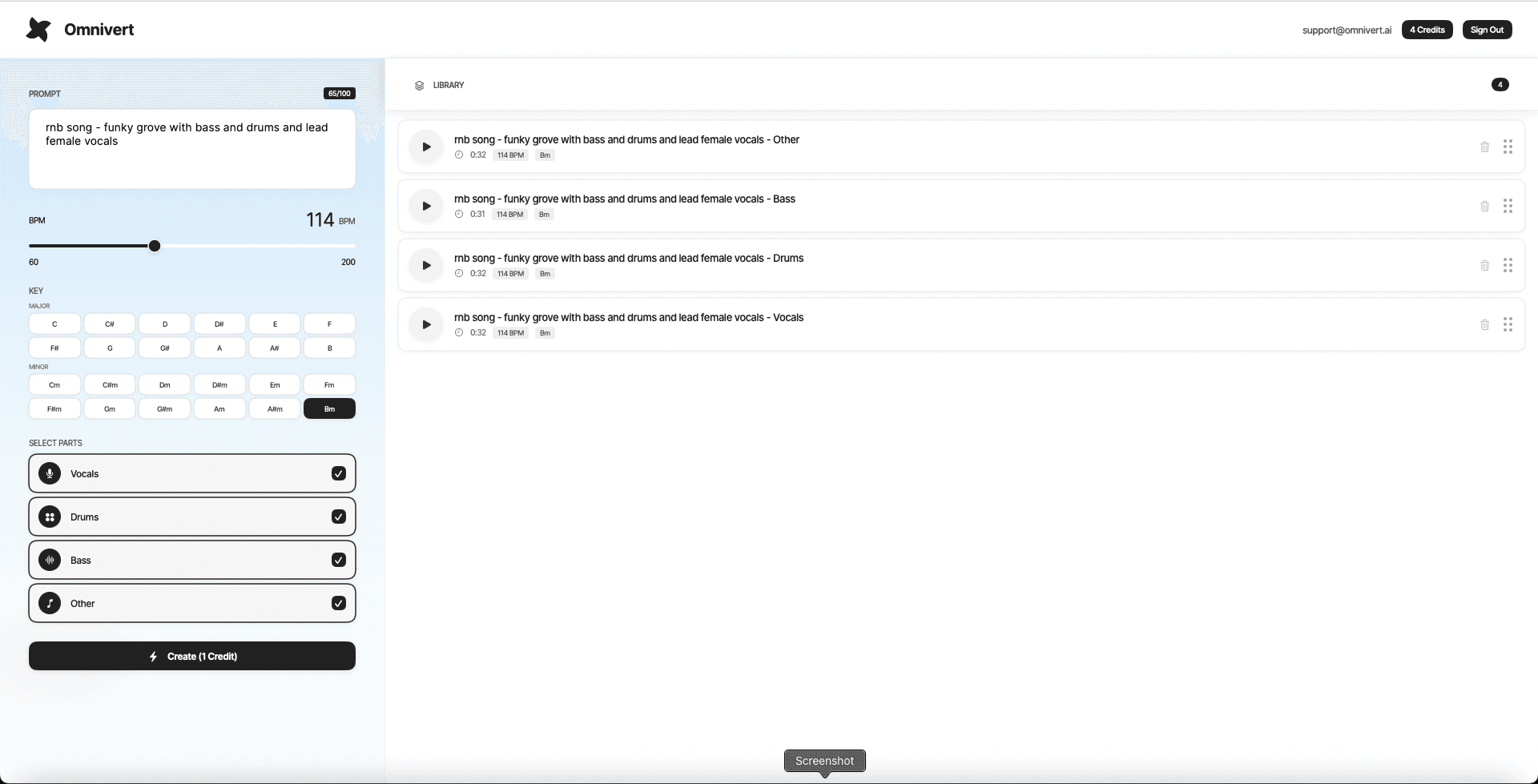This screenshot has width=1538, height=784.
Task: Click the Library stack icon
Action: click(x=420, y=85)
